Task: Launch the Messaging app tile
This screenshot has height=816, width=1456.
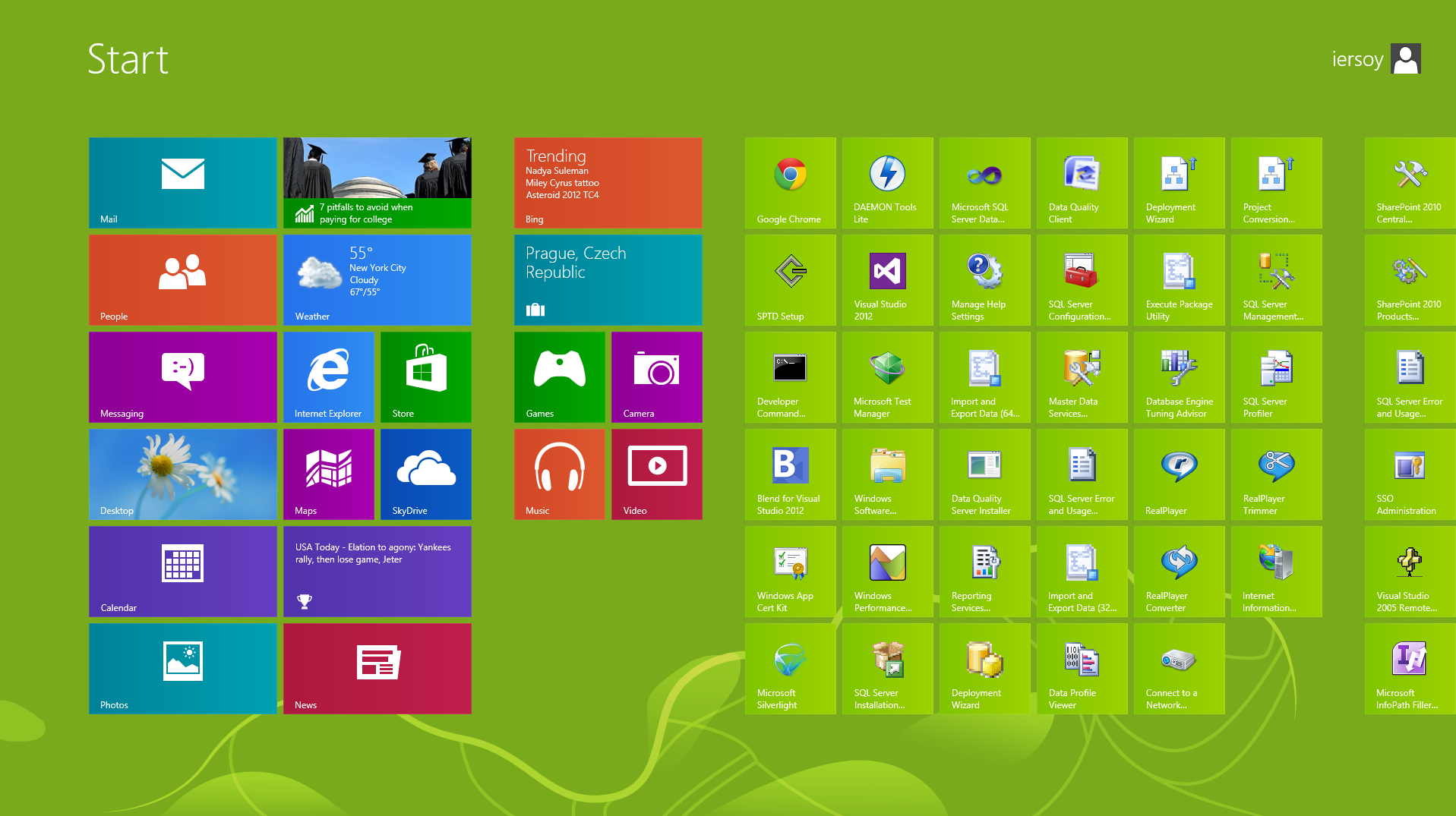Action: pyautogui.click(x=183, y=377)
